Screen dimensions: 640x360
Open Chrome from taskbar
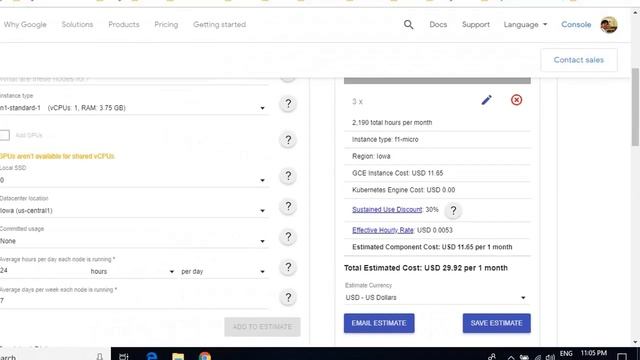click(205, 356)
